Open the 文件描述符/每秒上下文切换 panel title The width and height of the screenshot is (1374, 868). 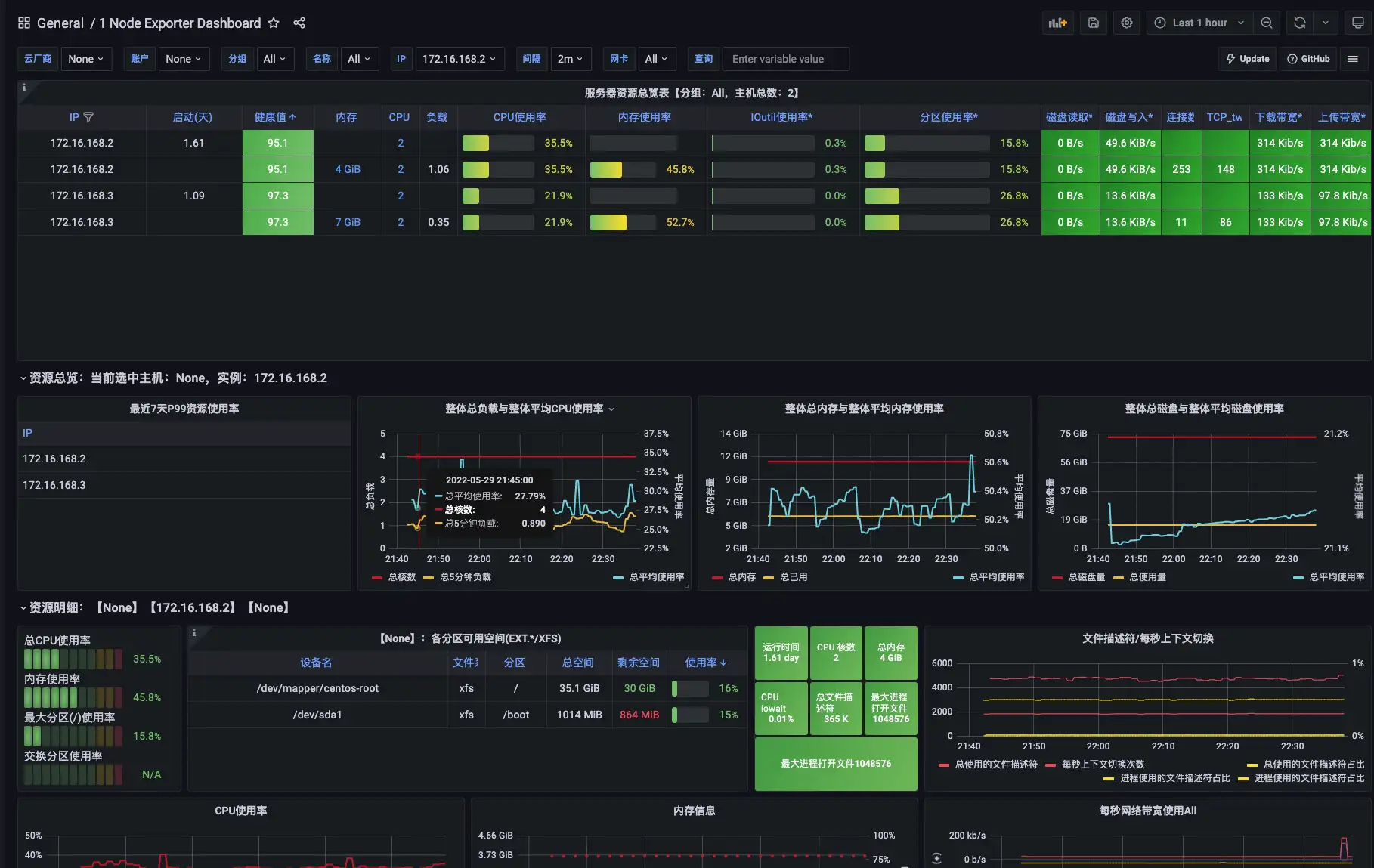pyautogui.click(x=1148, y=638)
